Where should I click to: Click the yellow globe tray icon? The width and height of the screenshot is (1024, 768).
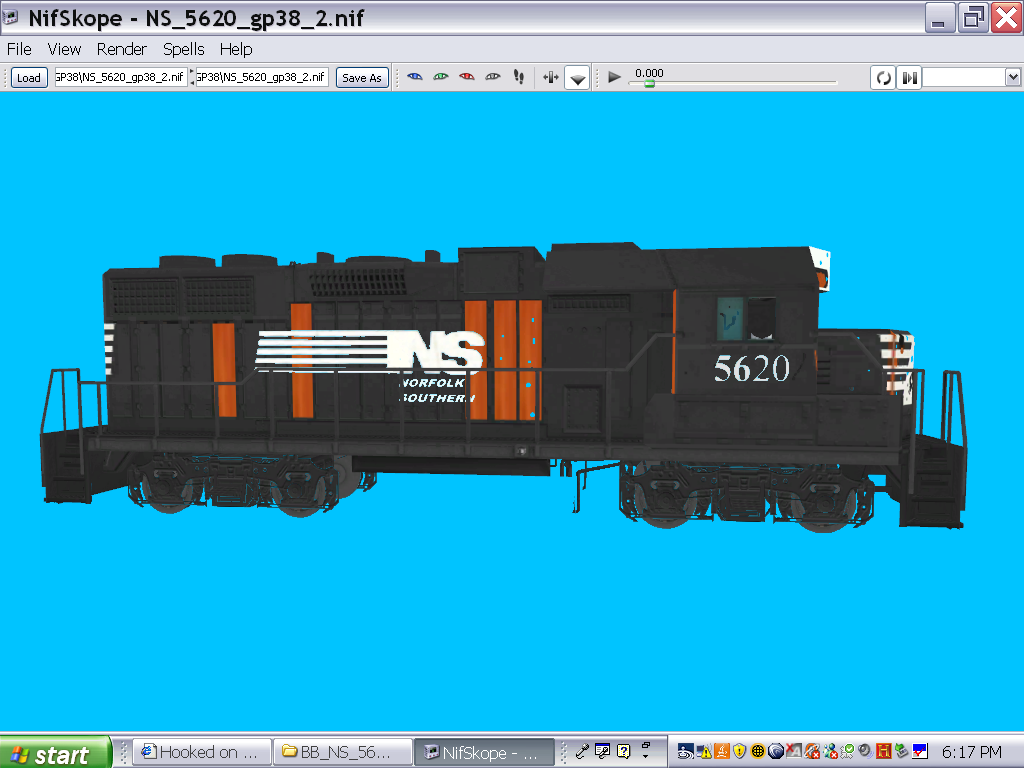click(758, 751)
